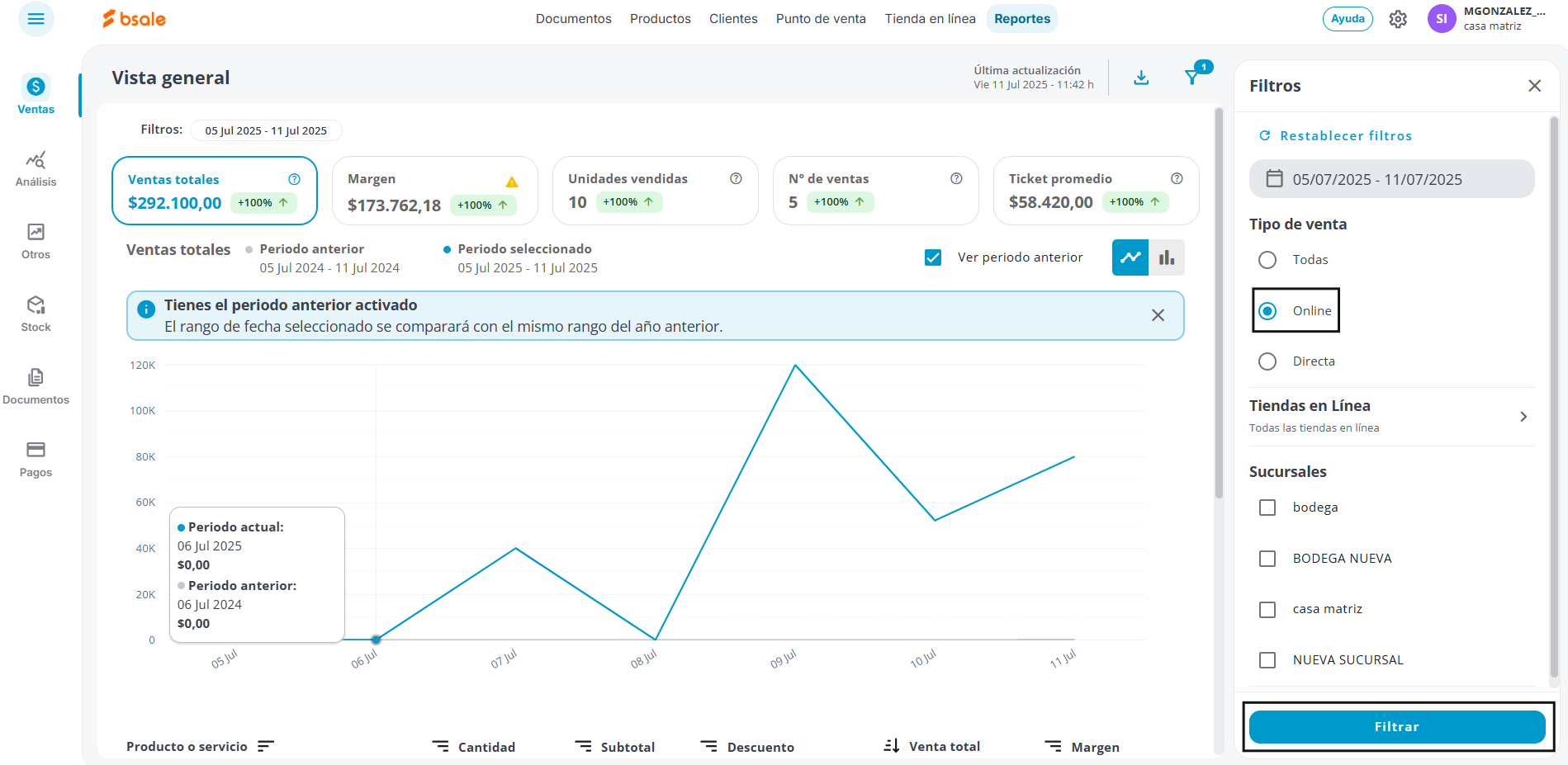The image size is (1568, 765).
Task: Switch to bar chart view
Action: coord(1167,257)
